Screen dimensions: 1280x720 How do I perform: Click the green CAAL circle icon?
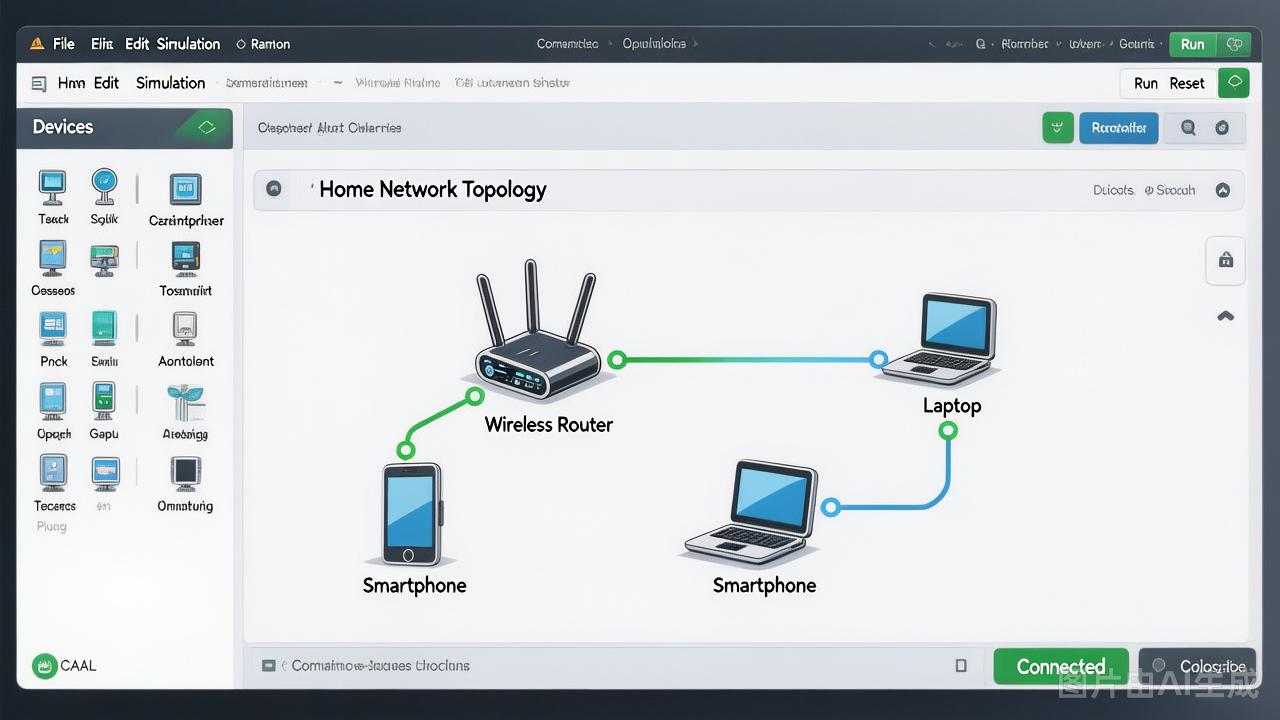[x=44, y=666]
